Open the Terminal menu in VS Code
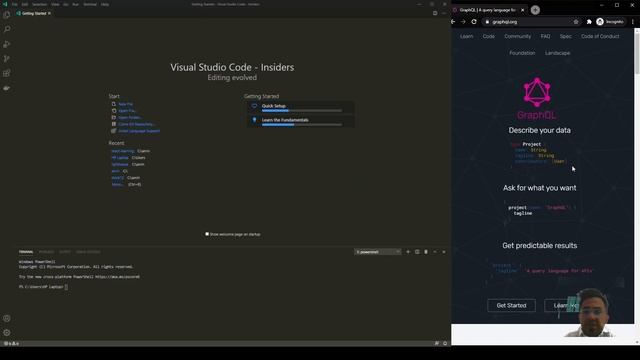The height and width of the screenshot is (360, 640). [90, 4]
